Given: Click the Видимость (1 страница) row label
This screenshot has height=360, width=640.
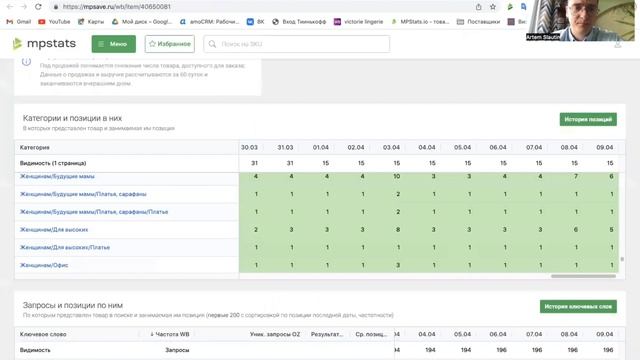Looking at the screenshot, I should pyautogui.click(x=53, y=163).
